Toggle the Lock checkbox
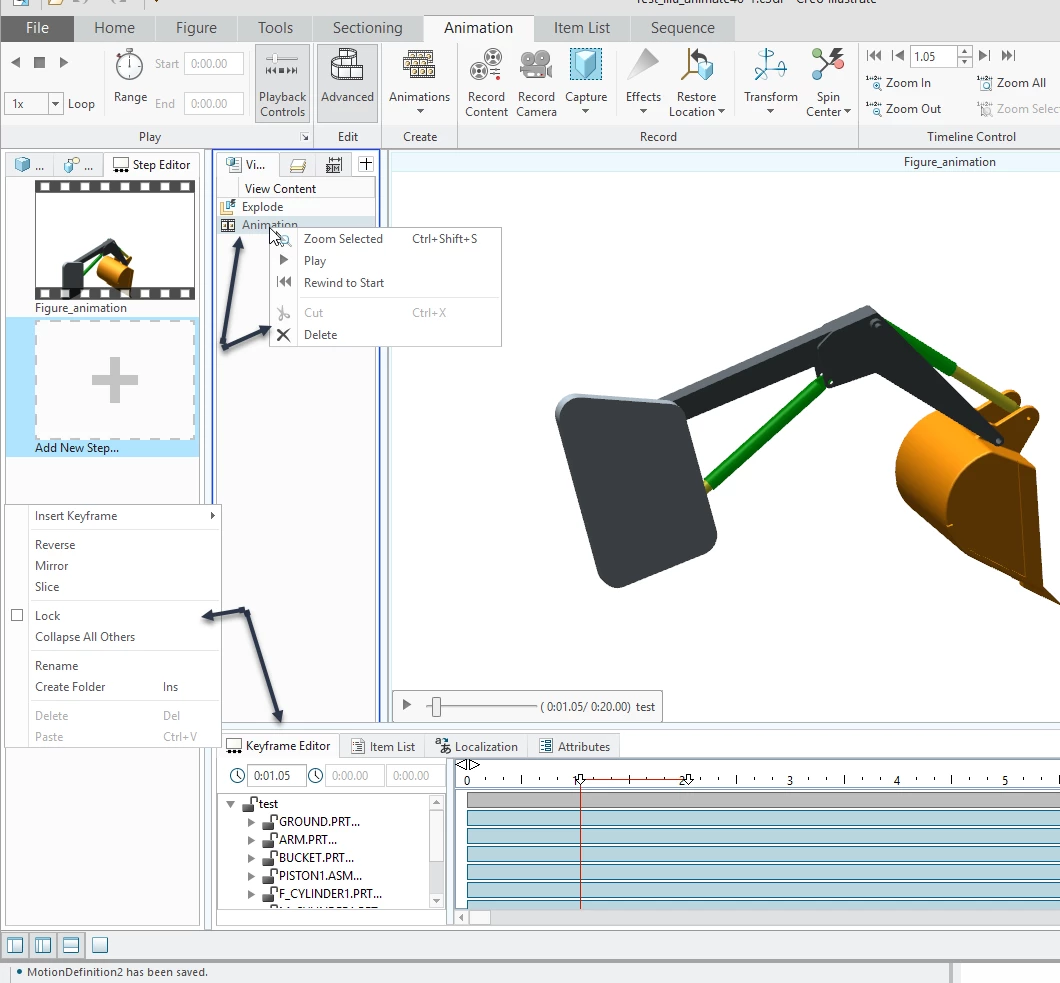Viewport: 1060px width, 983px height. [x=18, y=615]
